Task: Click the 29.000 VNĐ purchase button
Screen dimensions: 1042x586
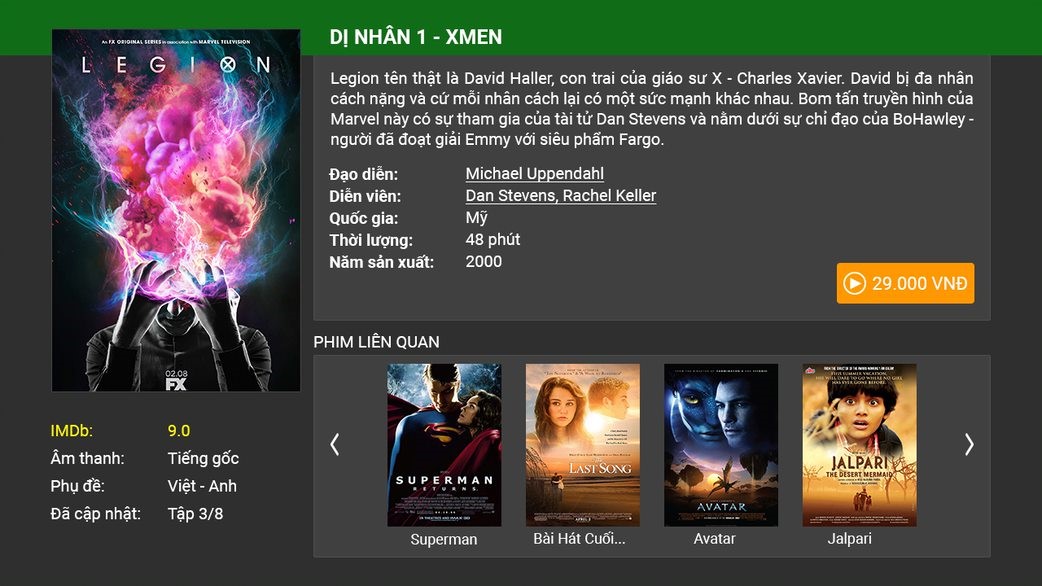Action: pyautogui.click(x=905, y=283)
